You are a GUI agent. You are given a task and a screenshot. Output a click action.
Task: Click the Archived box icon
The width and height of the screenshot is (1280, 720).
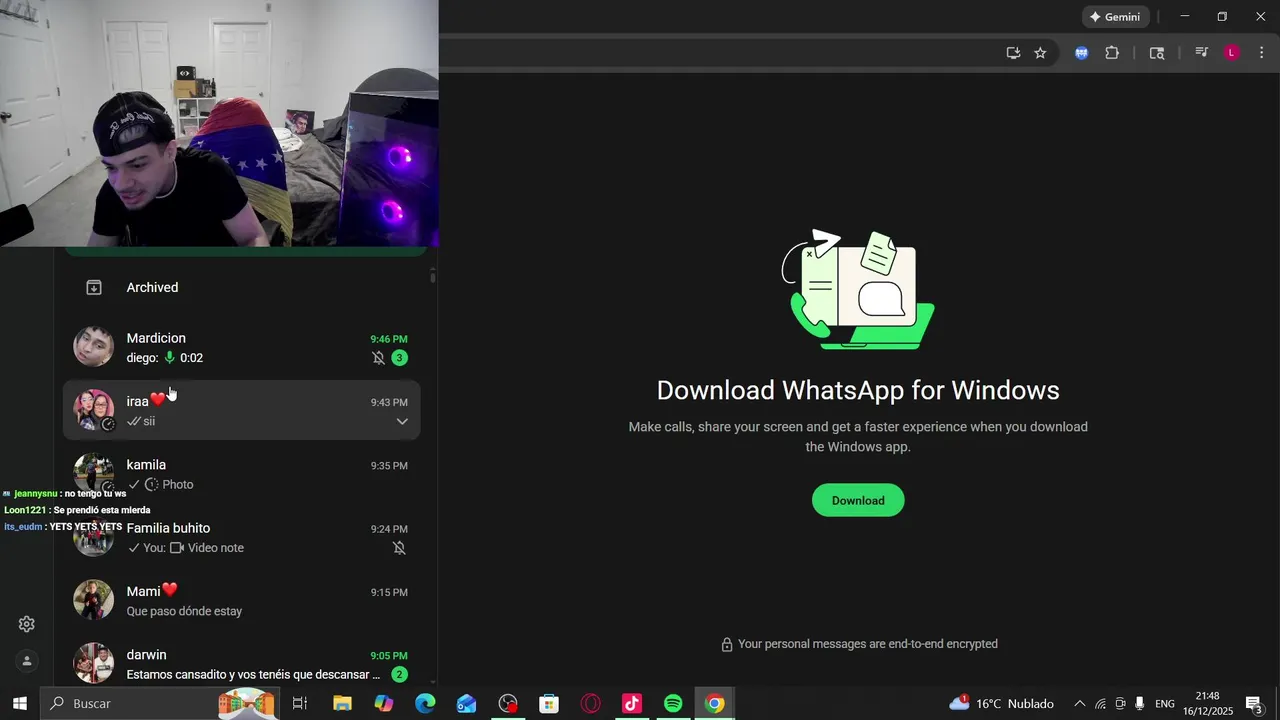(94, 287)
